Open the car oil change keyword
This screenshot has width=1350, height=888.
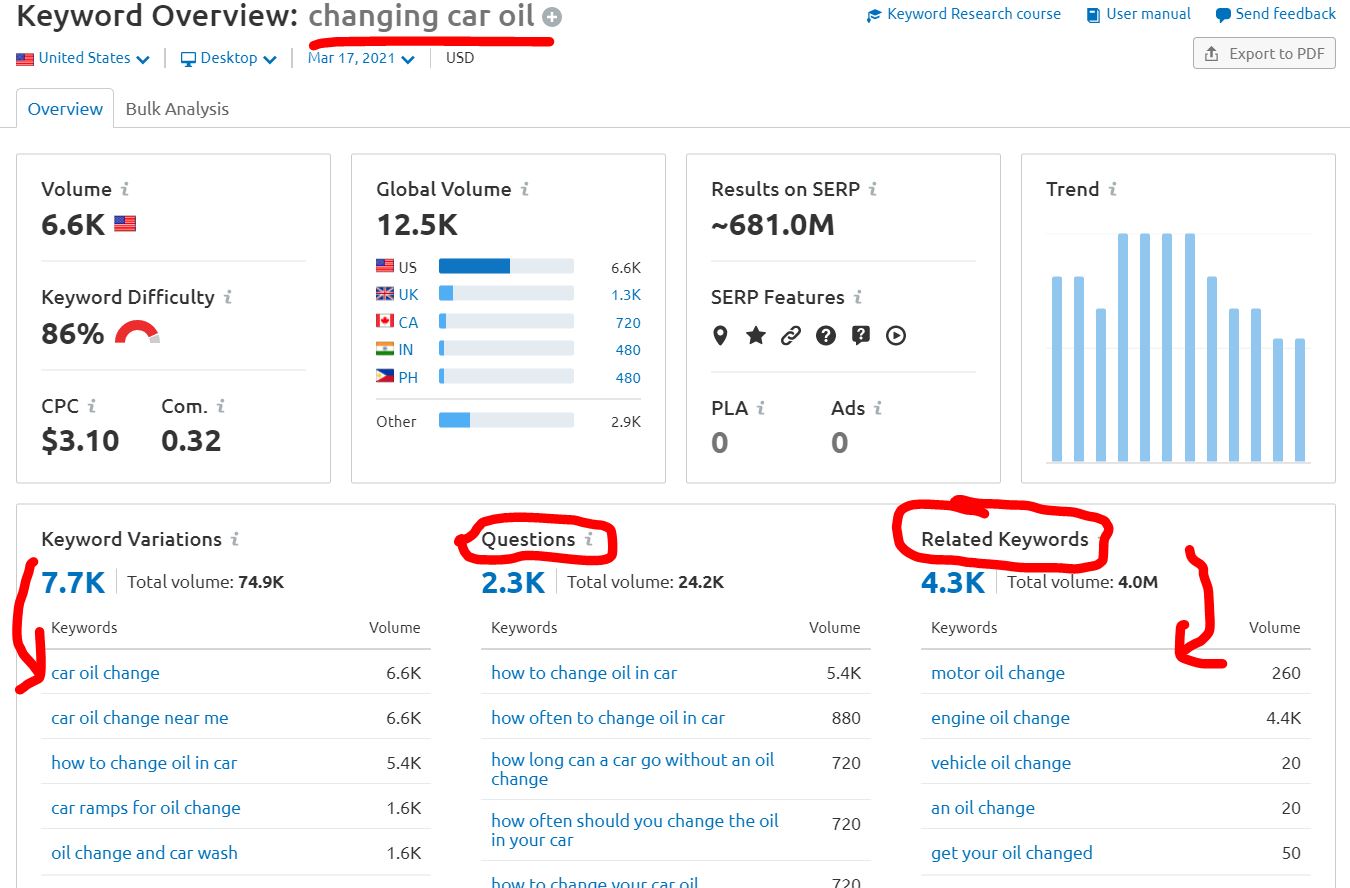pyautogui.click(x=105, y=673)
